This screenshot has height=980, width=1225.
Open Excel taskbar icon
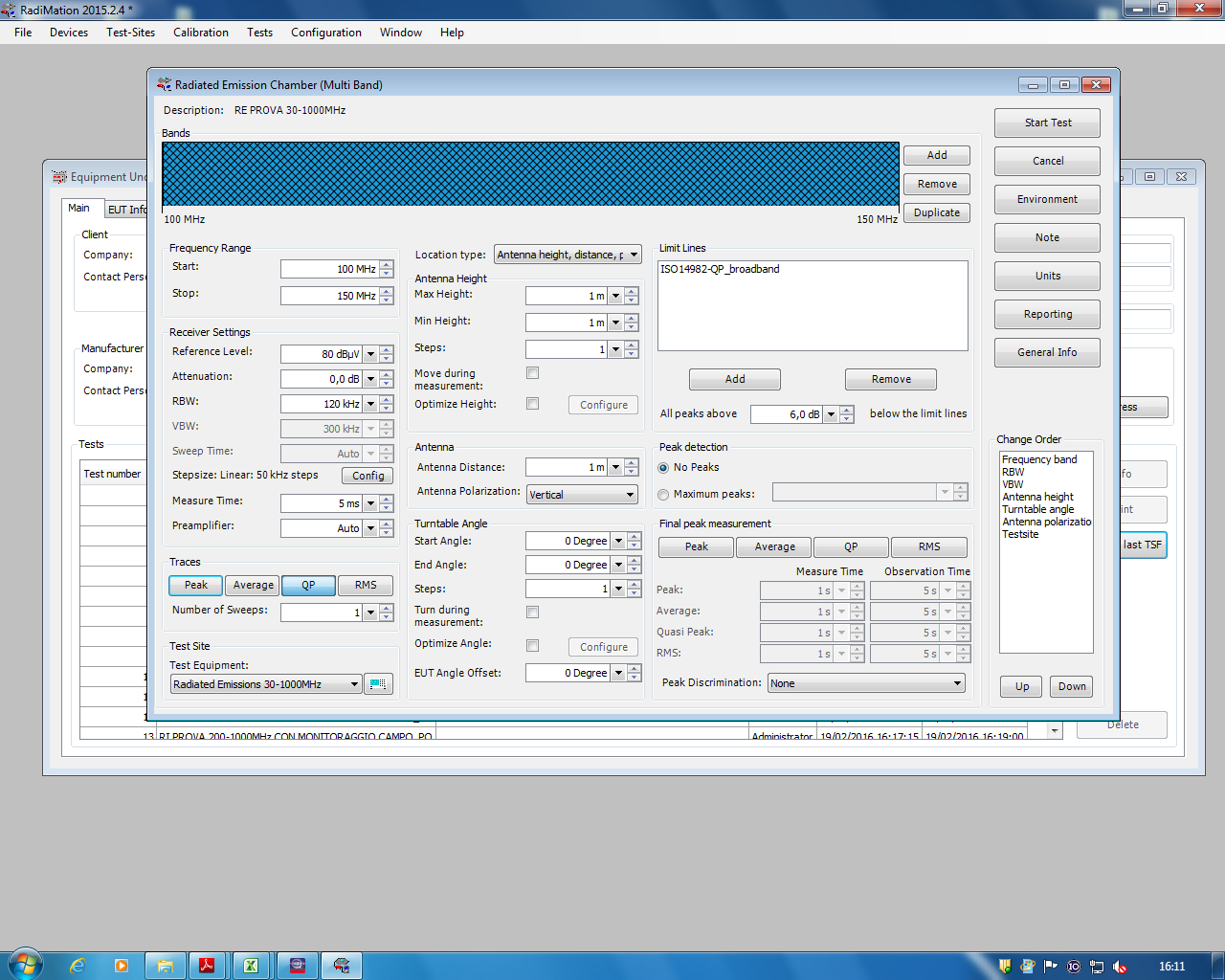250,966
